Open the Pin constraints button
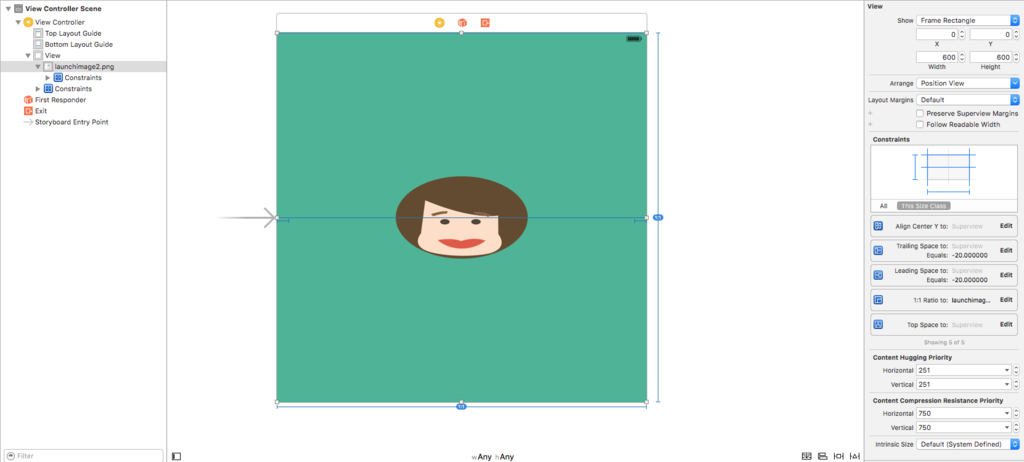 tap(839, 456)
